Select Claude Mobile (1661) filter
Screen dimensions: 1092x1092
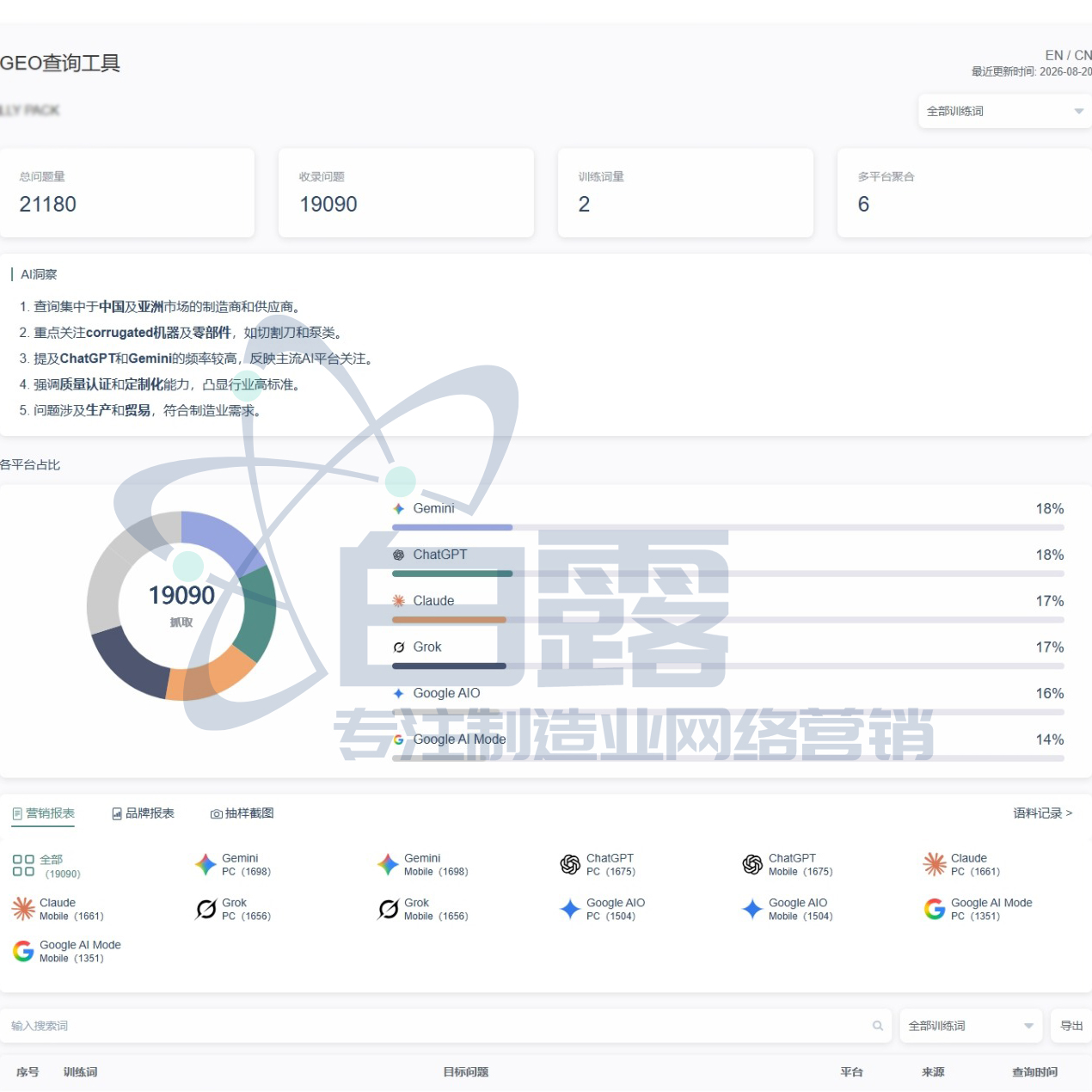pos(58,909)
